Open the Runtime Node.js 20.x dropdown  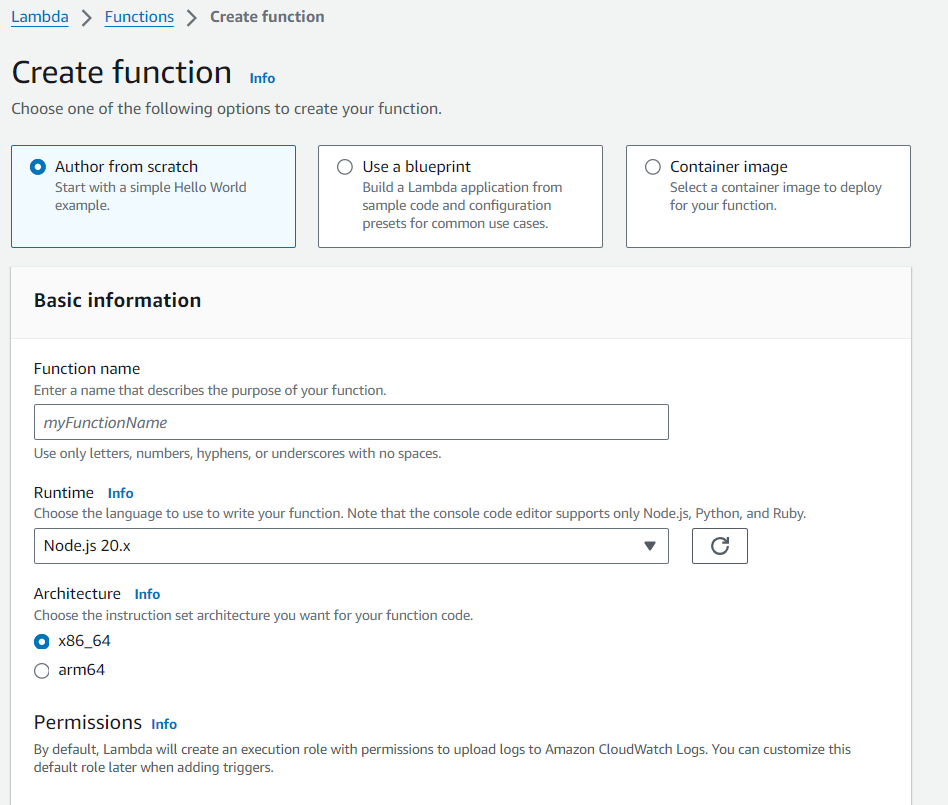[351, 546]
